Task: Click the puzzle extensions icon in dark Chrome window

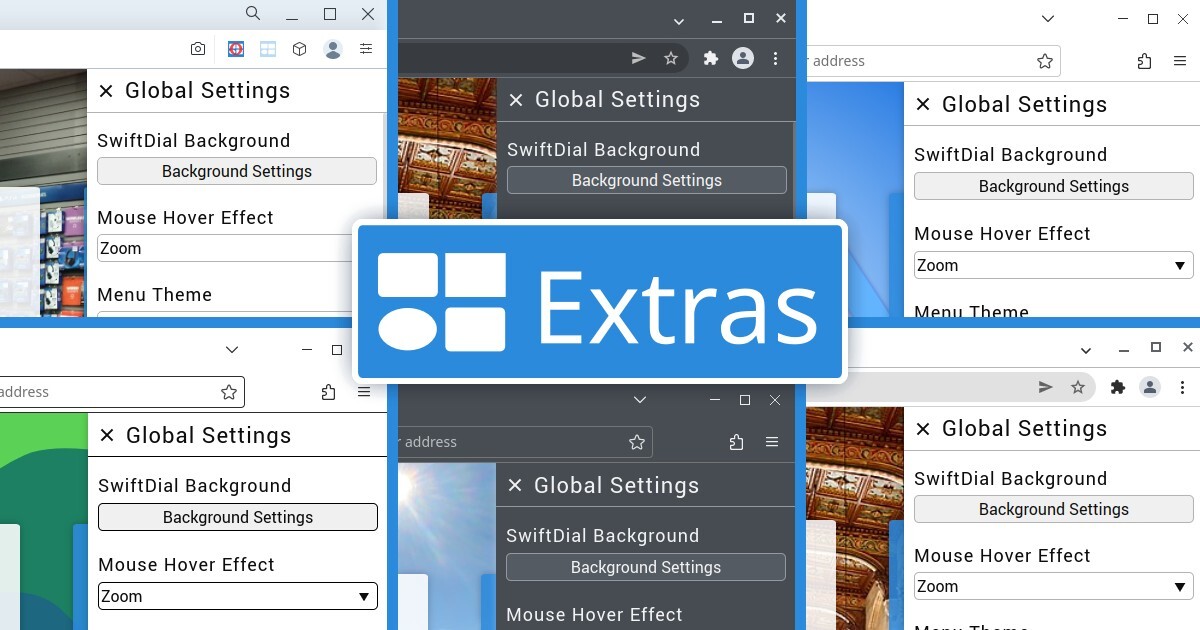Action: pos(711,59)
